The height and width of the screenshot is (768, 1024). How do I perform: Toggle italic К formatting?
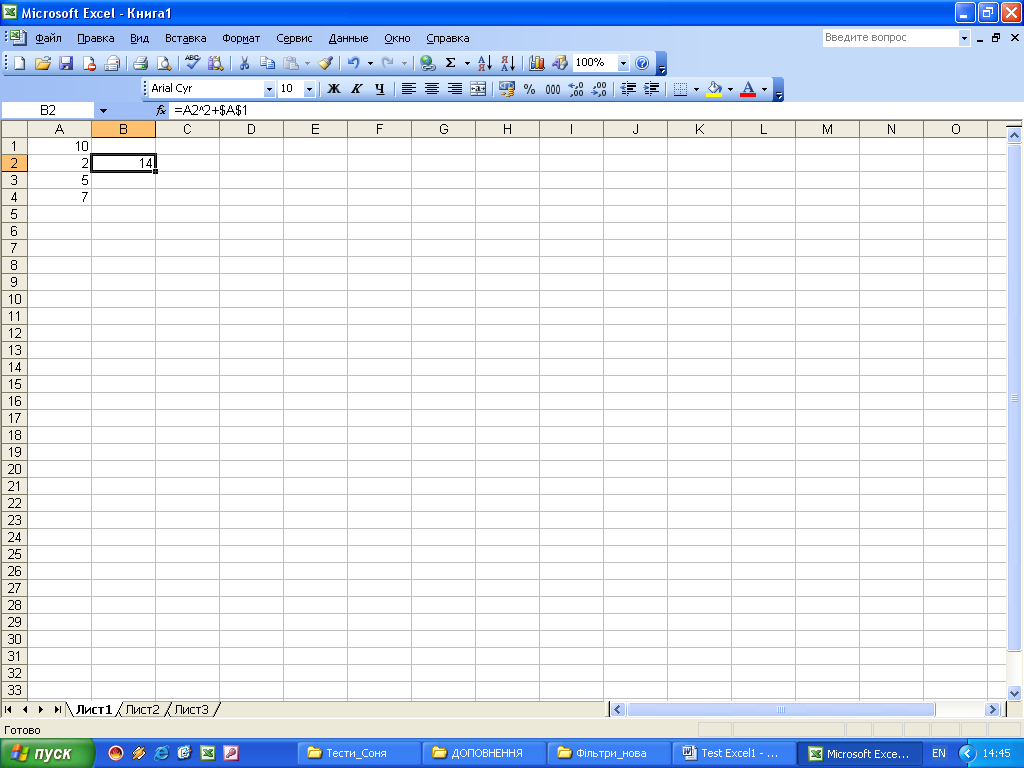tap(357, 89)
